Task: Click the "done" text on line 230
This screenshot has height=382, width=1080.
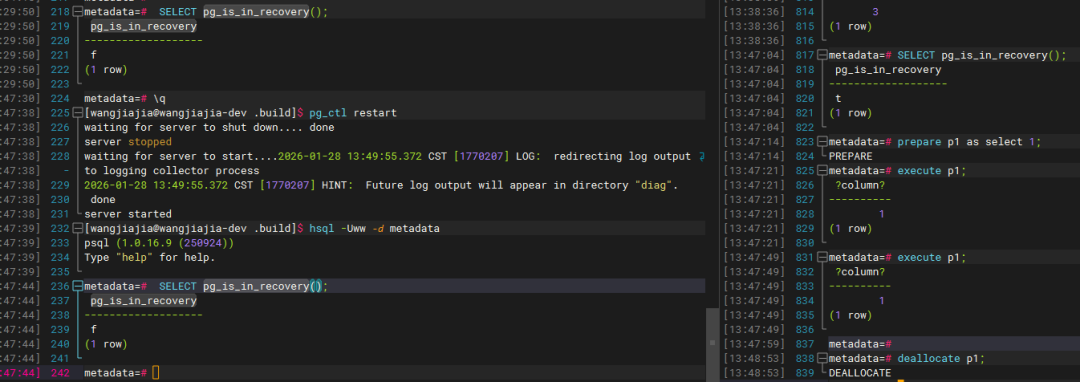Action: (x=103, y=200)
